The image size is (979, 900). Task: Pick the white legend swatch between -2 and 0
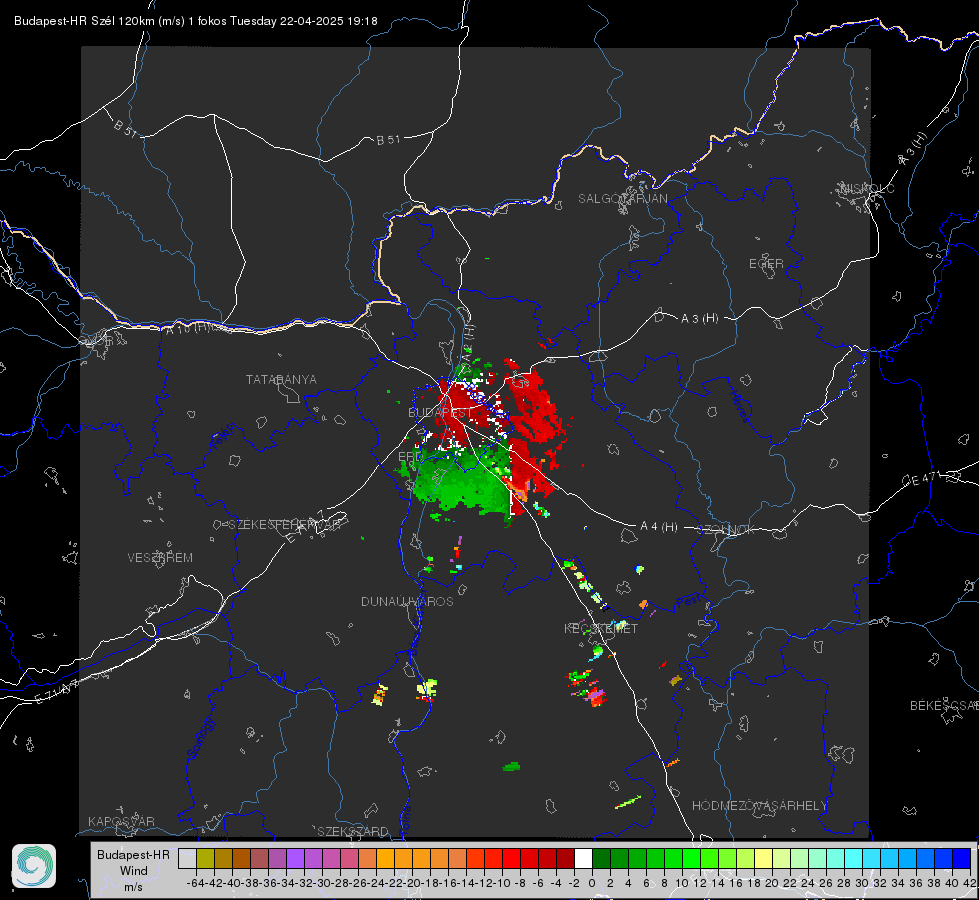(x=583, y=858)
